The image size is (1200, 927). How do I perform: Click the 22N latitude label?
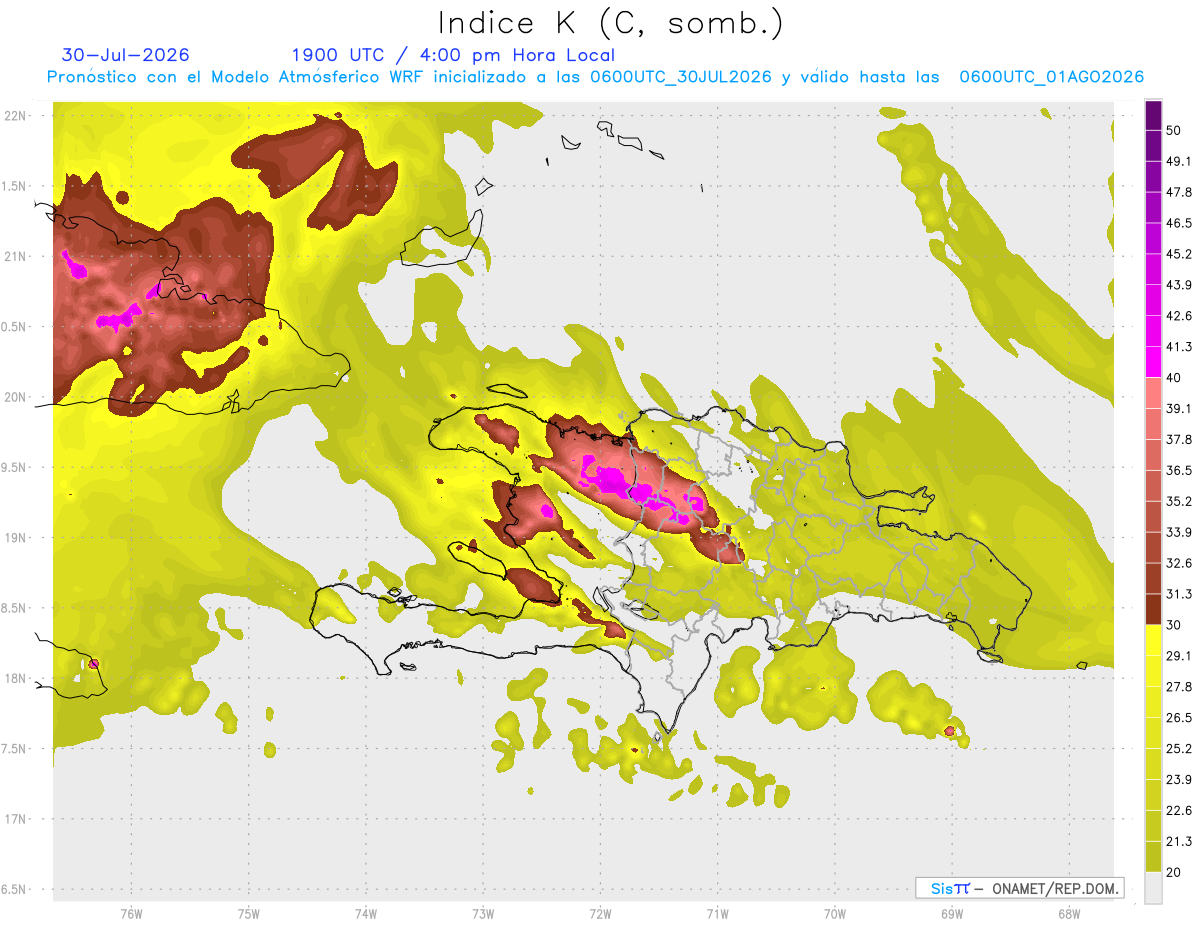pyautogui.click(x=16, y=115)
